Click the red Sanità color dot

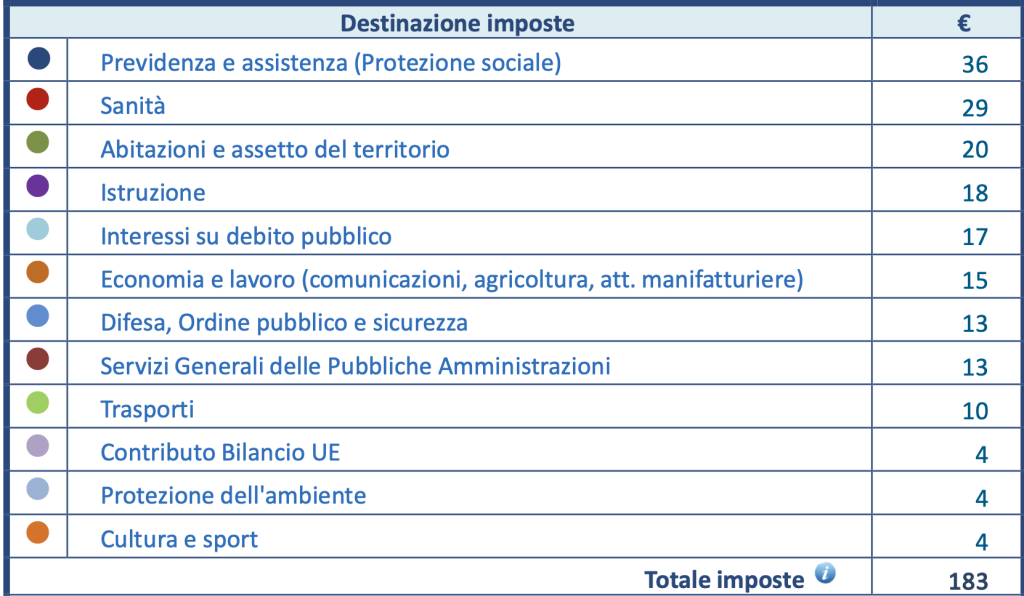[x=37, y=99]
